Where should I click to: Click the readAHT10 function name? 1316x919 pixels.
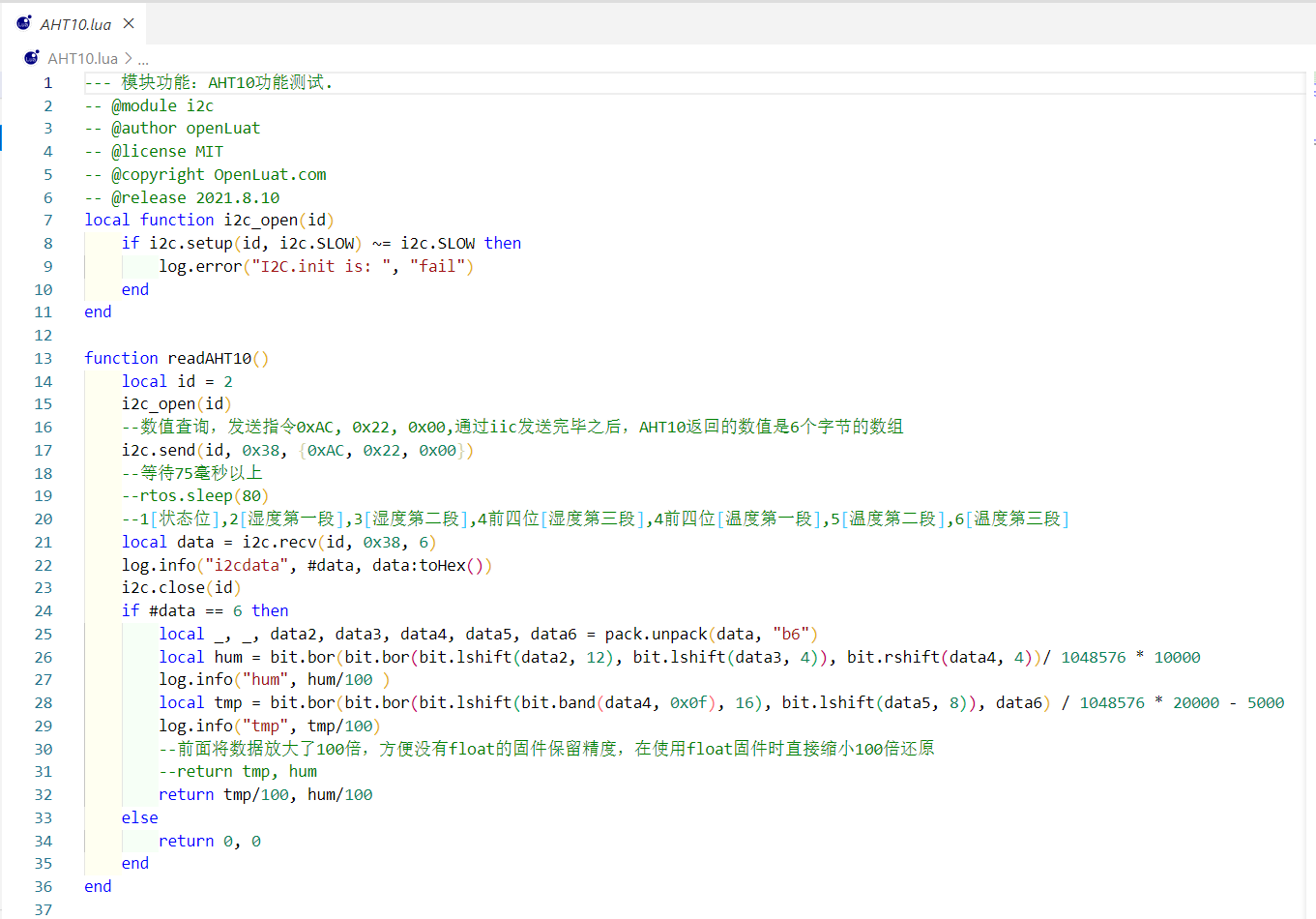click(x=209, y=358)
